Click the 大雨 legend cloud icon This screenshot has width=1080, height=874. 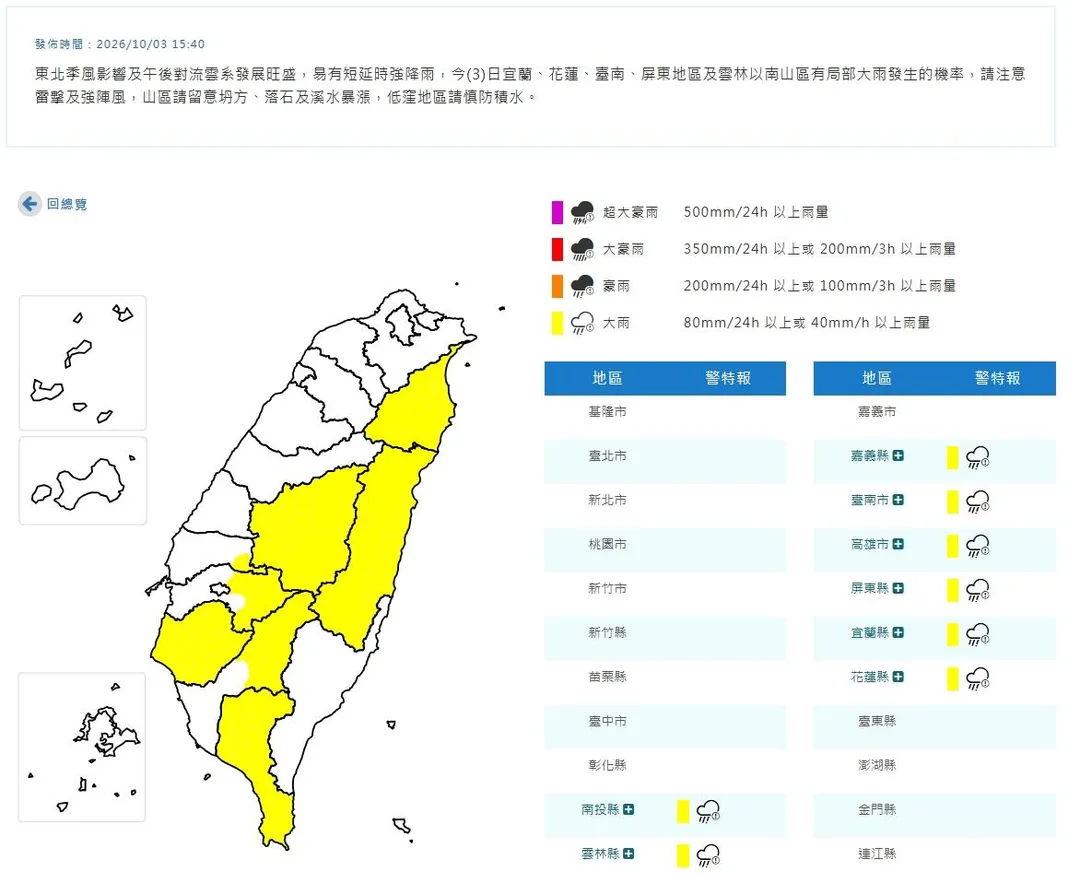point(582,323)
